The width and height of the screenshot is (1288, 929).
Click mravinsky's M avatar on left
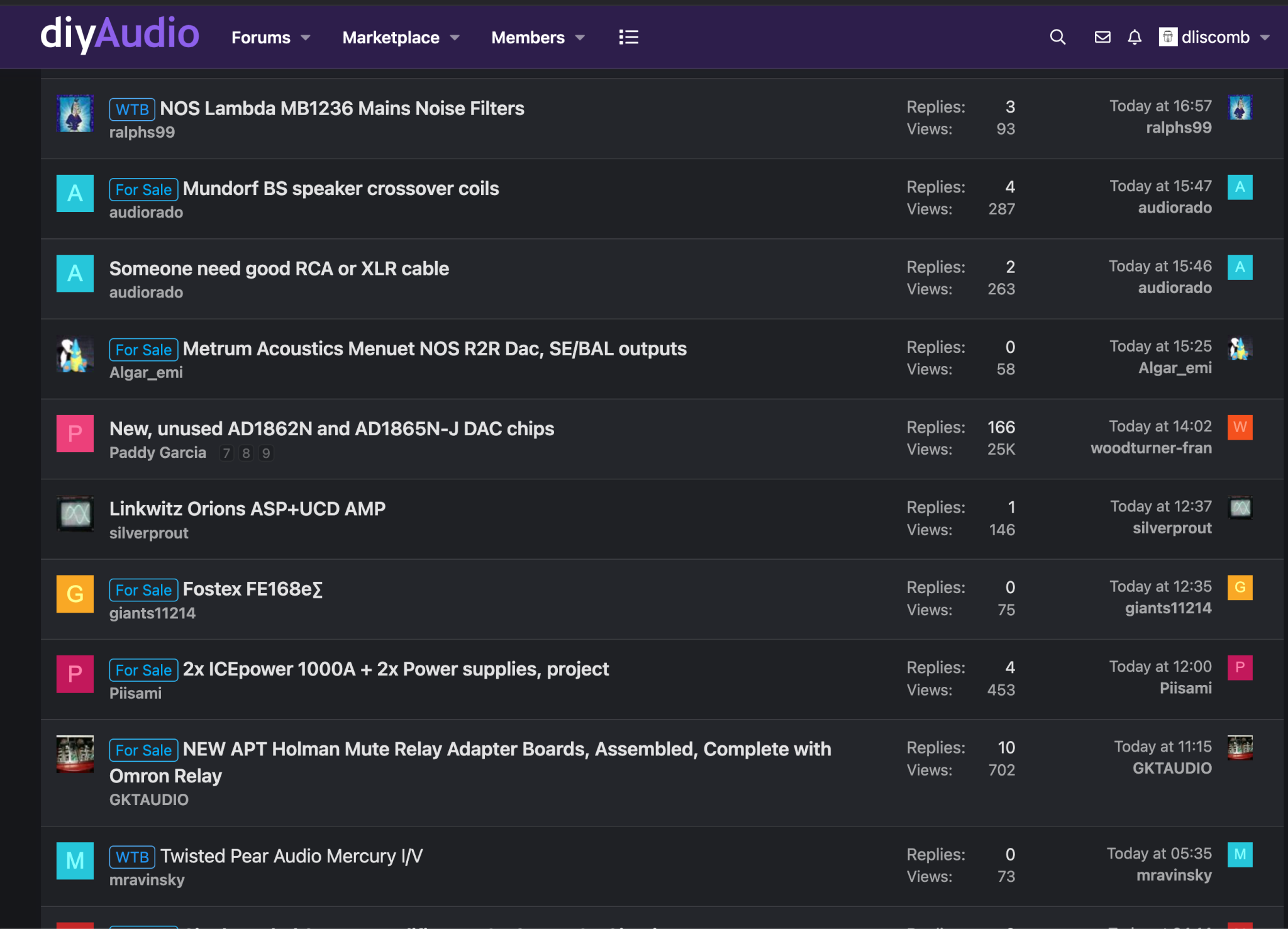(75, 860)
